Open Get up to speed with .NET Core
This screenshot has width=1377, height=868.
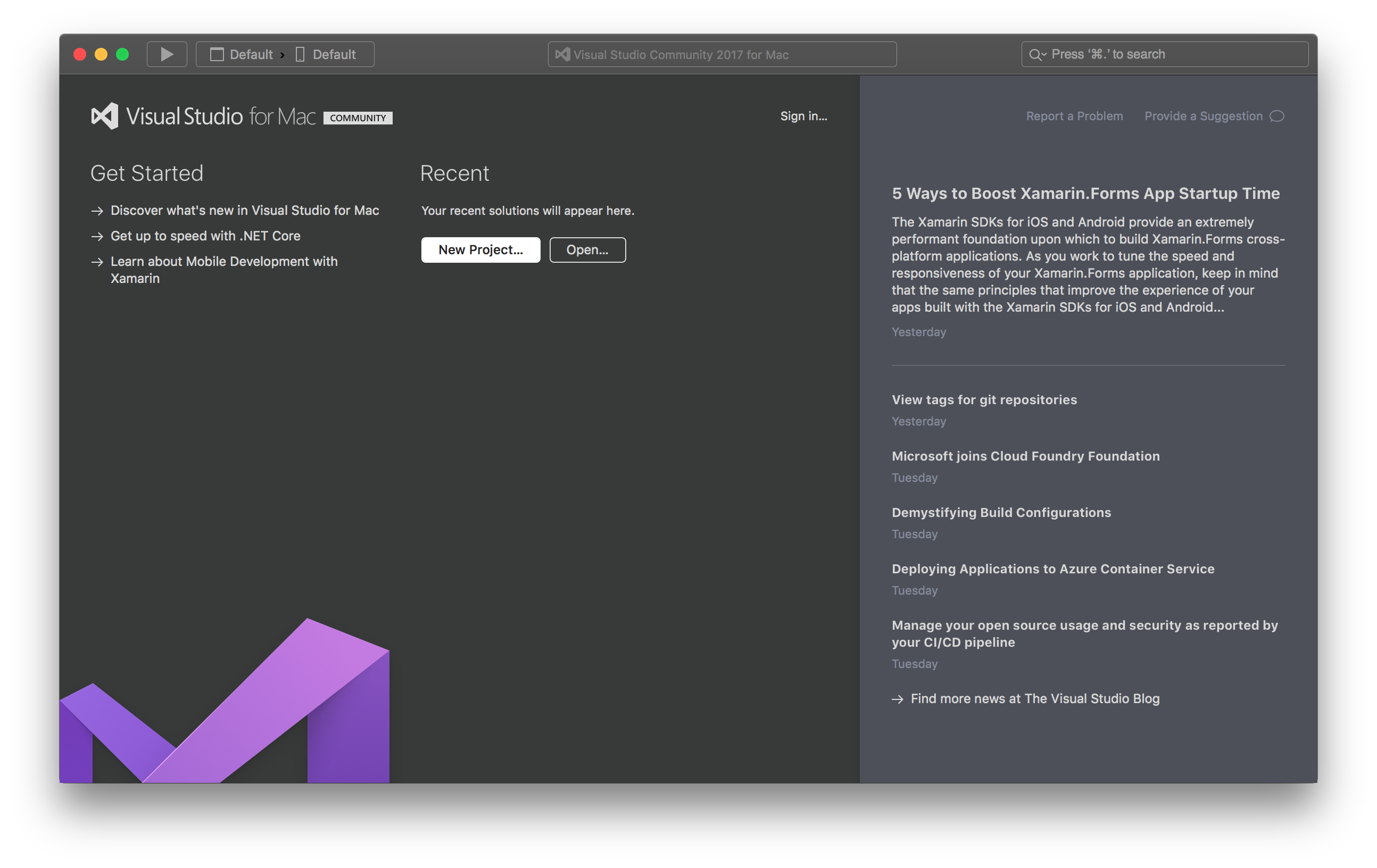pyautogui.click(x=205, y=236)
